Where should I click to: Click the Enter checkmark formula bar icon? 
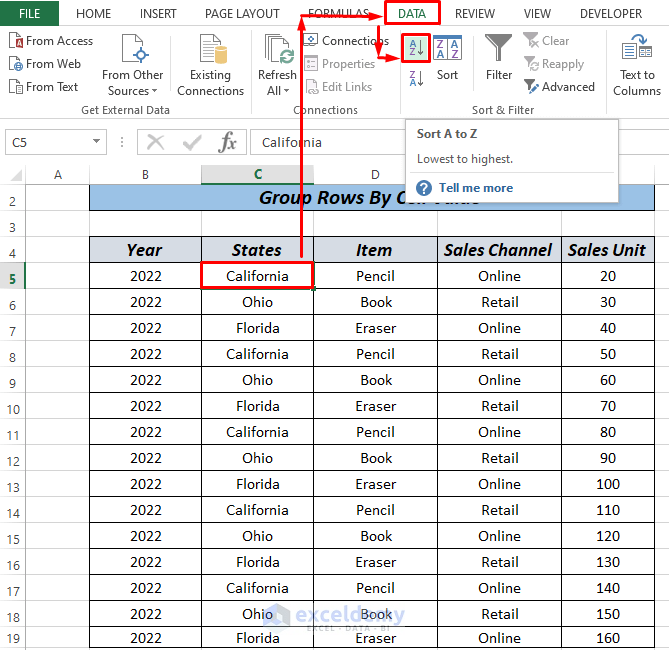(x=192, y=142)
